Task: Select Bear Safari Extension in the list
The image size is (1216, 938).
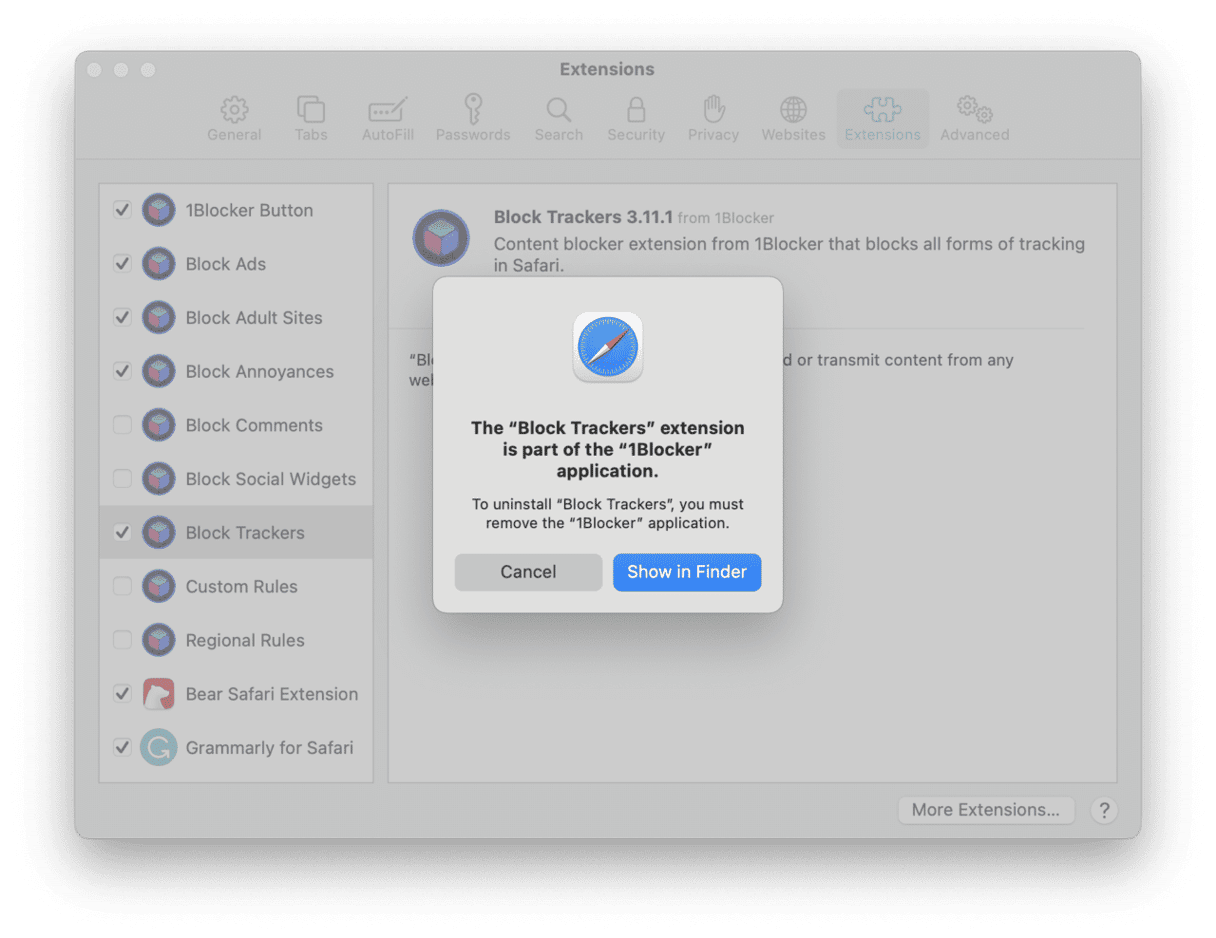Action: [x=271, y=694]
